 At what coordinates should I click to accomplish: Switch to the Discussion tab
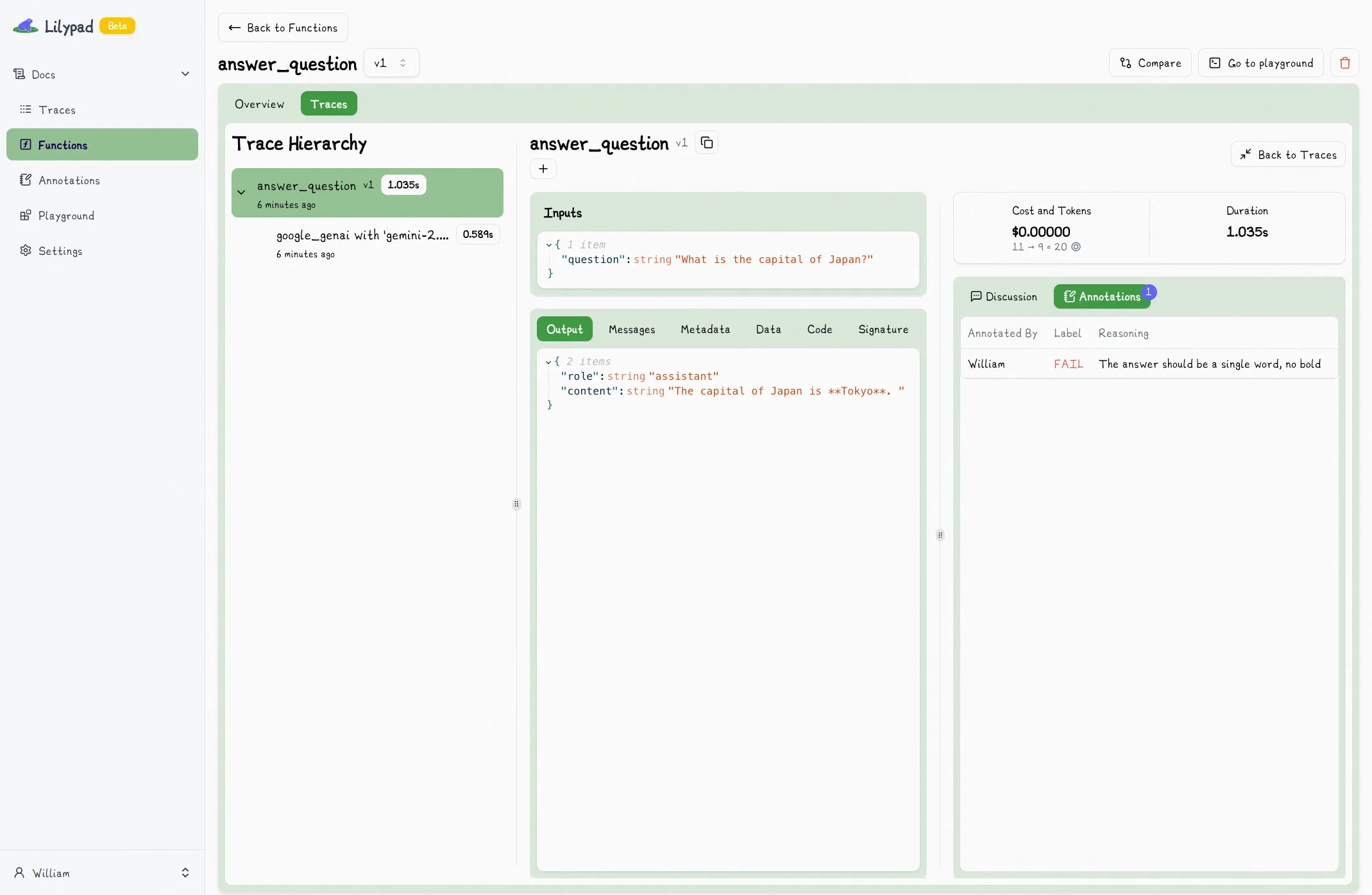pyautogui.click(x=1004, y=296)
